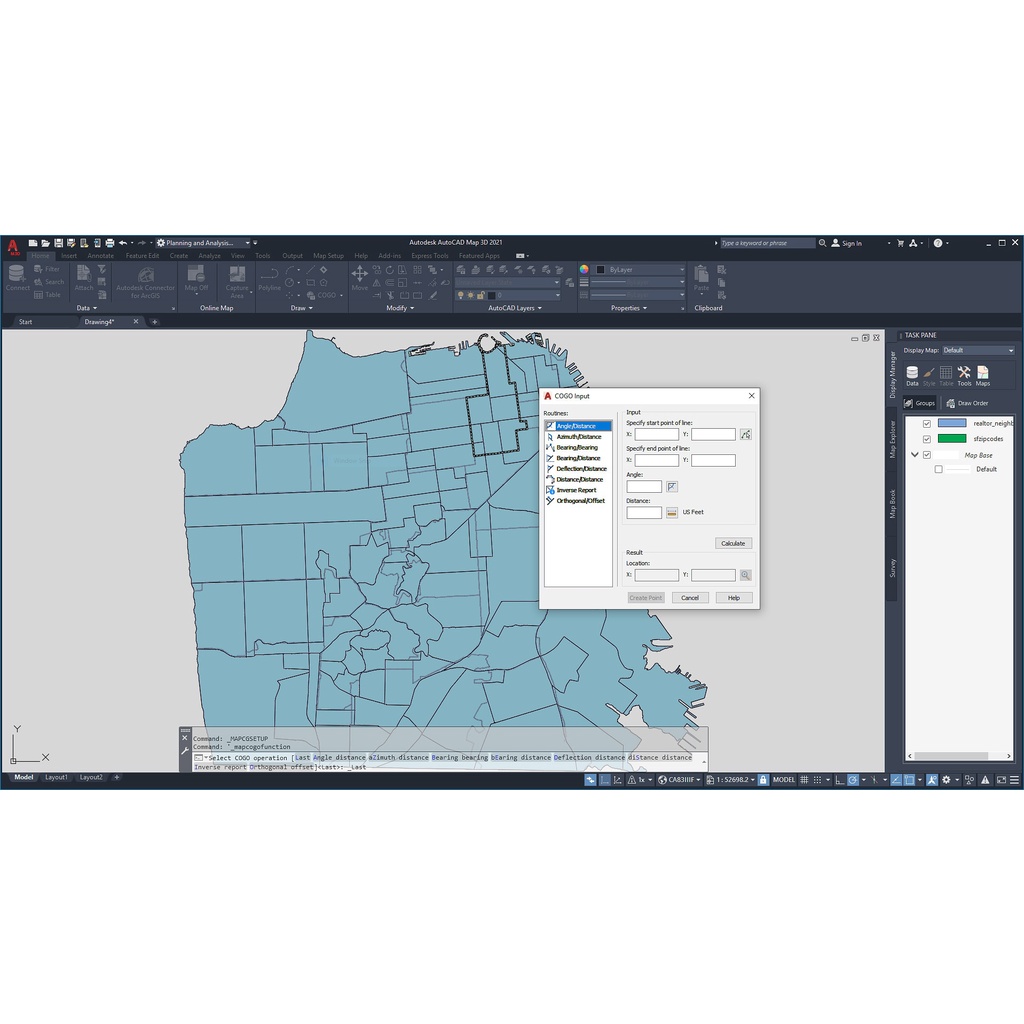Open the Data icon in Task Pane
The height and width of the screenshot is (1024, 1024).
click(912, 376)
